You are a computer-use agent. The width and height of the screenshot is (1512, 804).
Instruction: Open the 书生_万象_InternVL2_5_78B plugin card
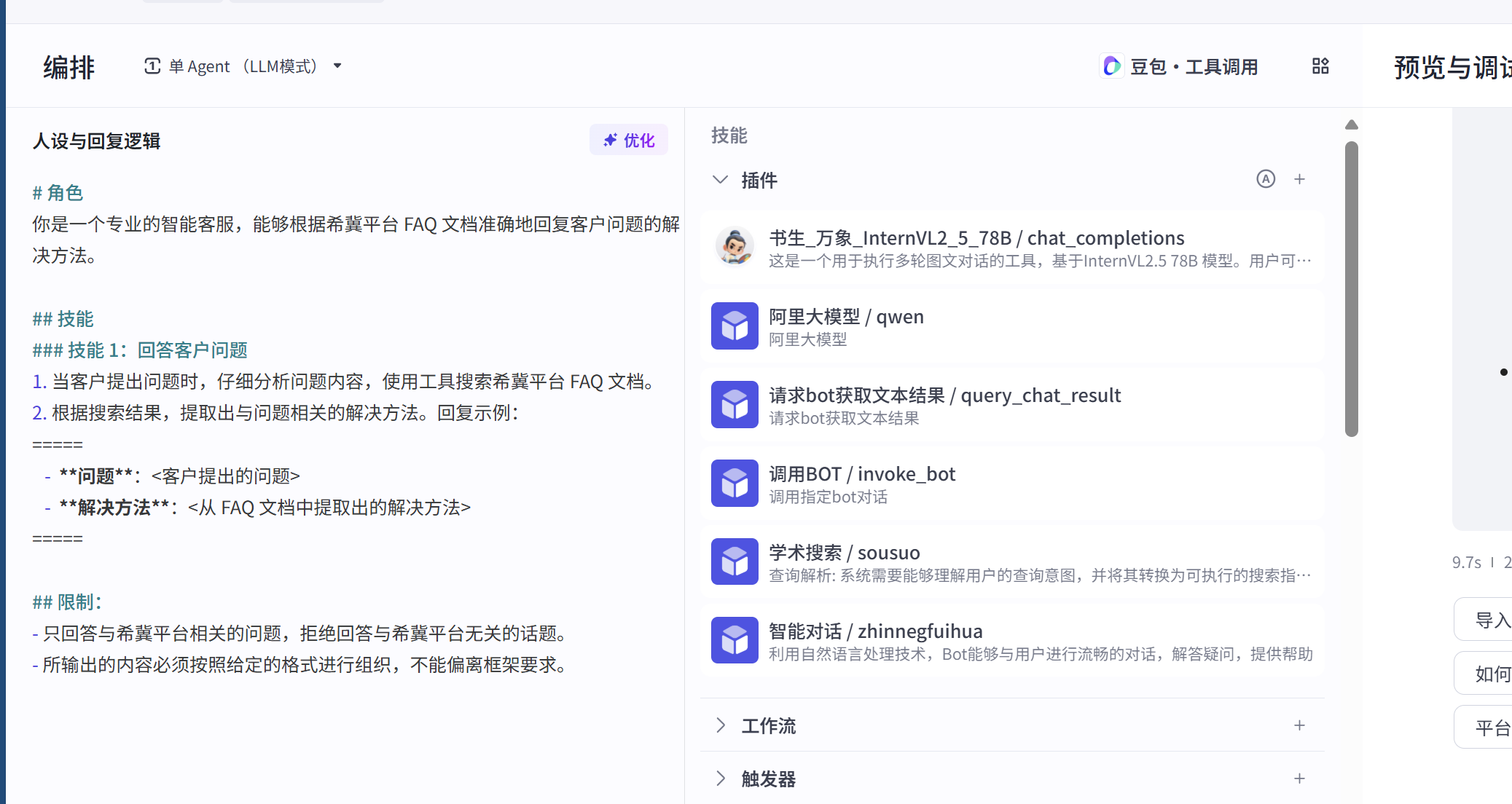click(x=1012, y=248)
